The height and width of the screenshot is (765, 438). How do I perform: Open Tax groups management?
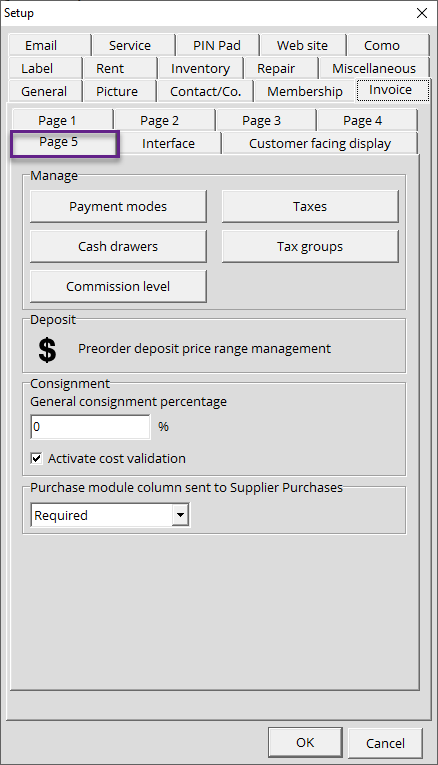(310, 246)
